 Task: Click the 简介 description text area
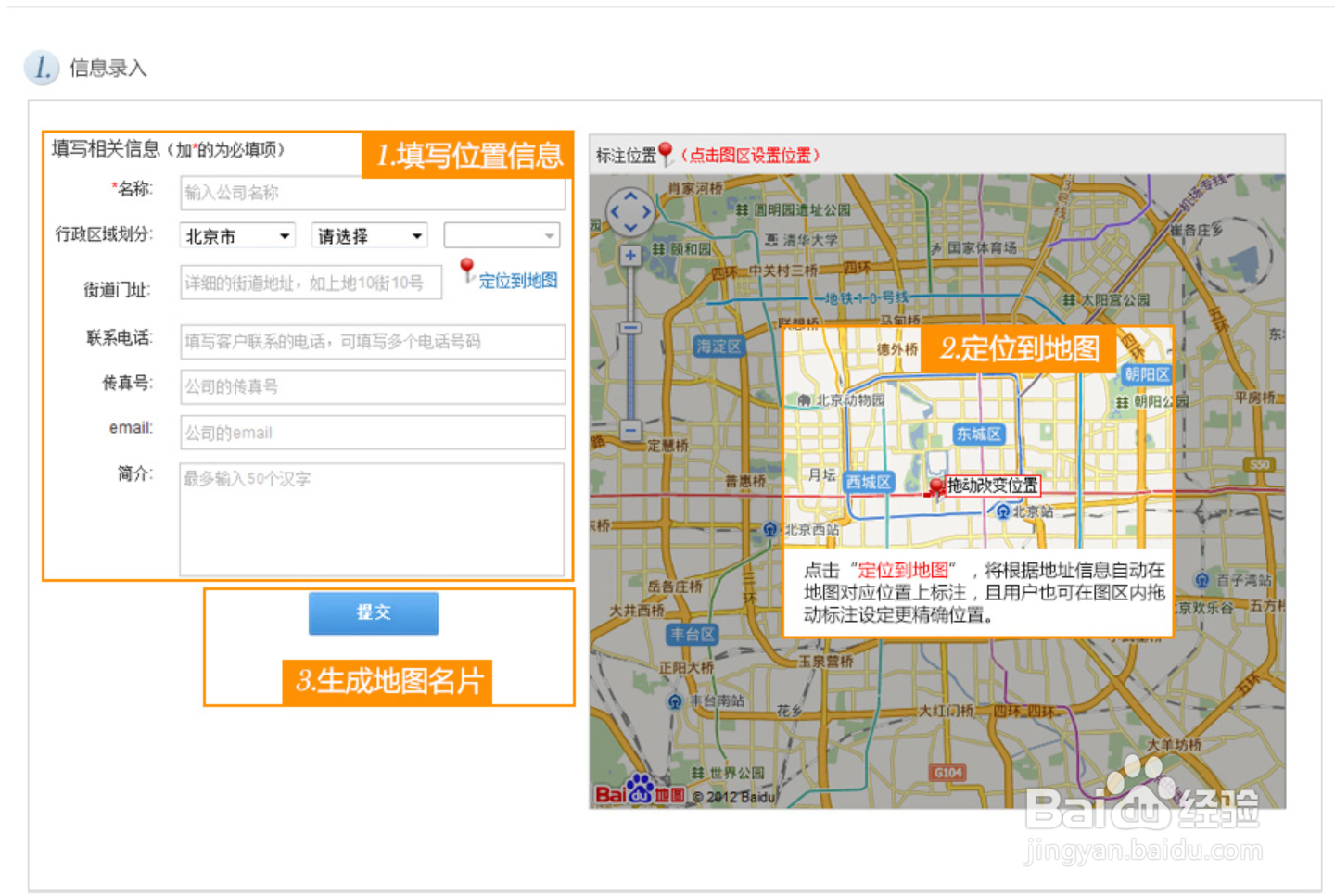[372, 519]
